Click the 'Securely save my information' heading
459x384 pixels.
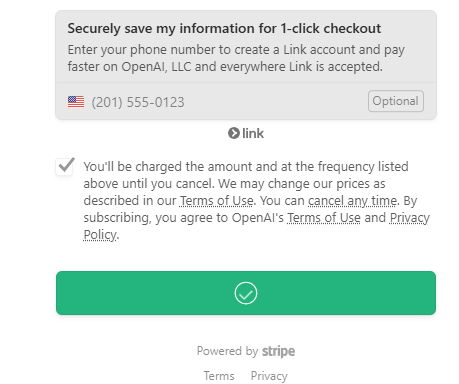click(224, 28)
